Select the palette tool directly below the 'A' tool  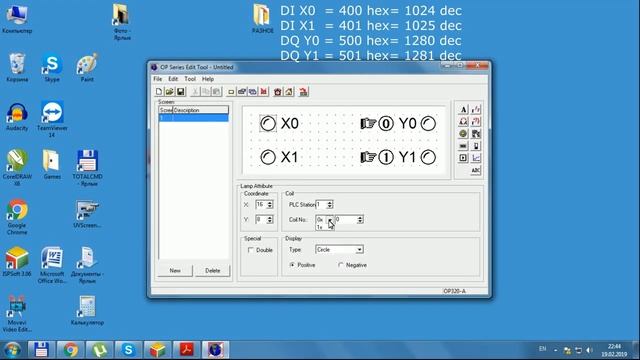(463, 122)
